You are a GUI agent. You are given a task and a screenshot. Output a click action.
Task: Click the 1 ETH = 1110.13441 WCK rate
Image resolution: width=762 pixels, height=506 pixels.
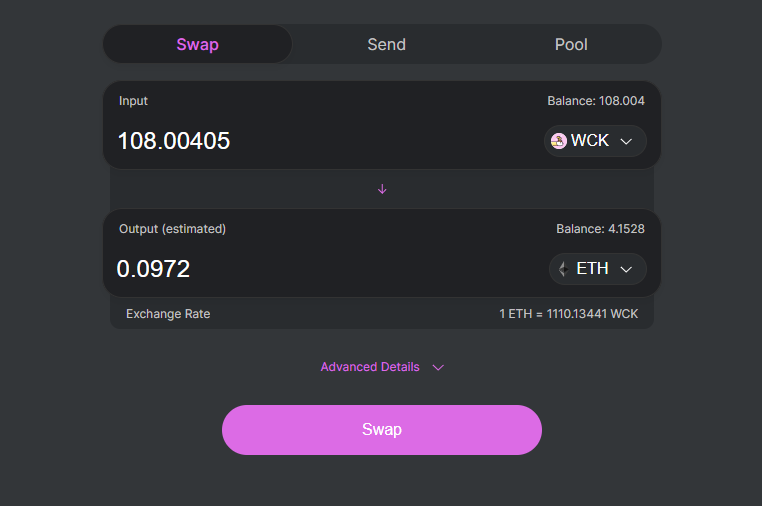click(568, 314)
